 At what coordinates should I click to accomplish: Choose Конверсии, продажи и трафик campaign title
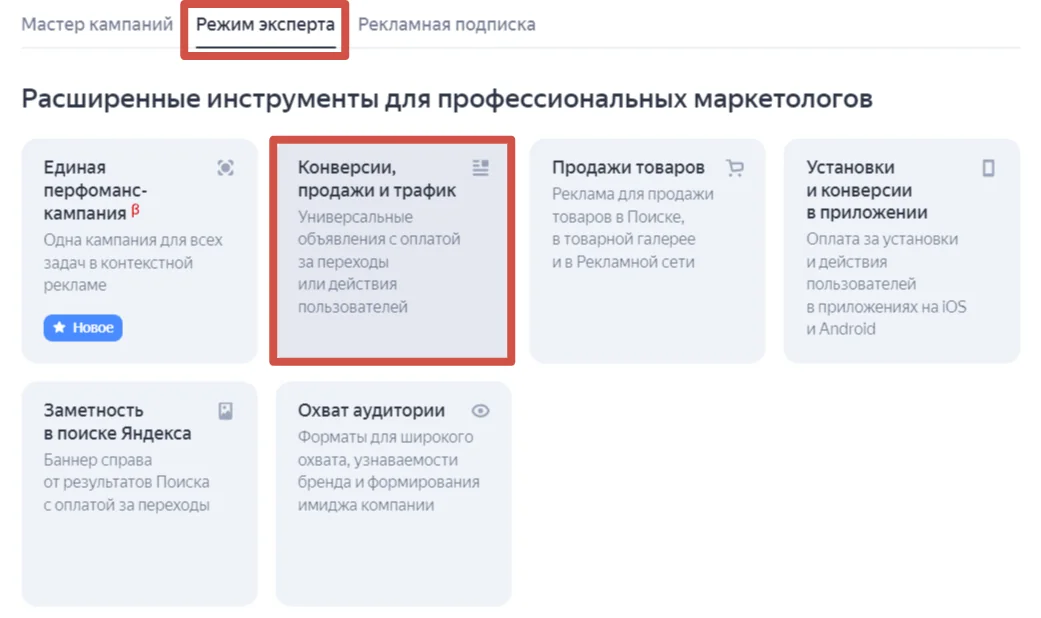[x=376, y=179]
